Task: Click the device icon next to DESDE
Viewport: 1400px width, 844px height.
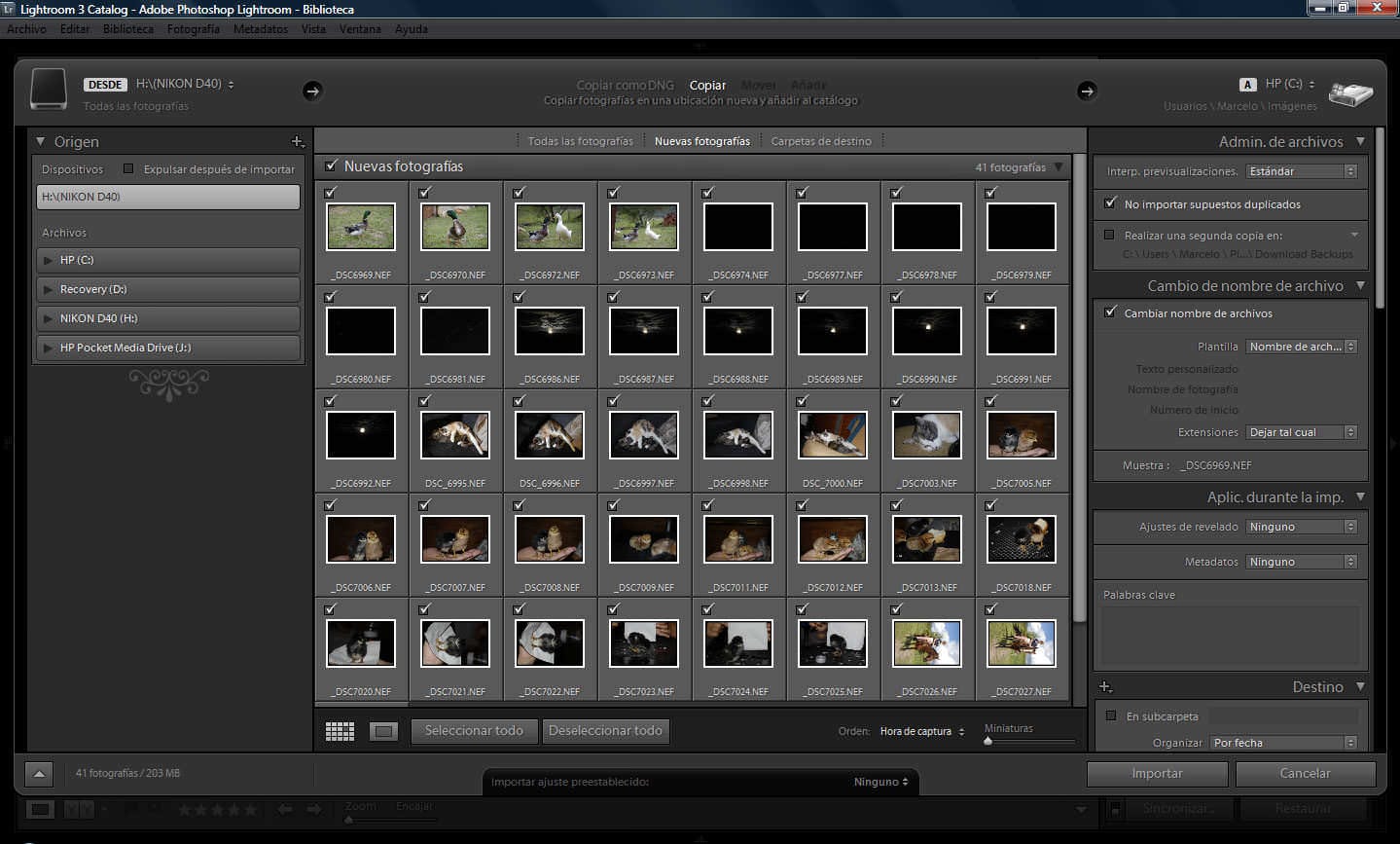Action: (x=49, y=91)
